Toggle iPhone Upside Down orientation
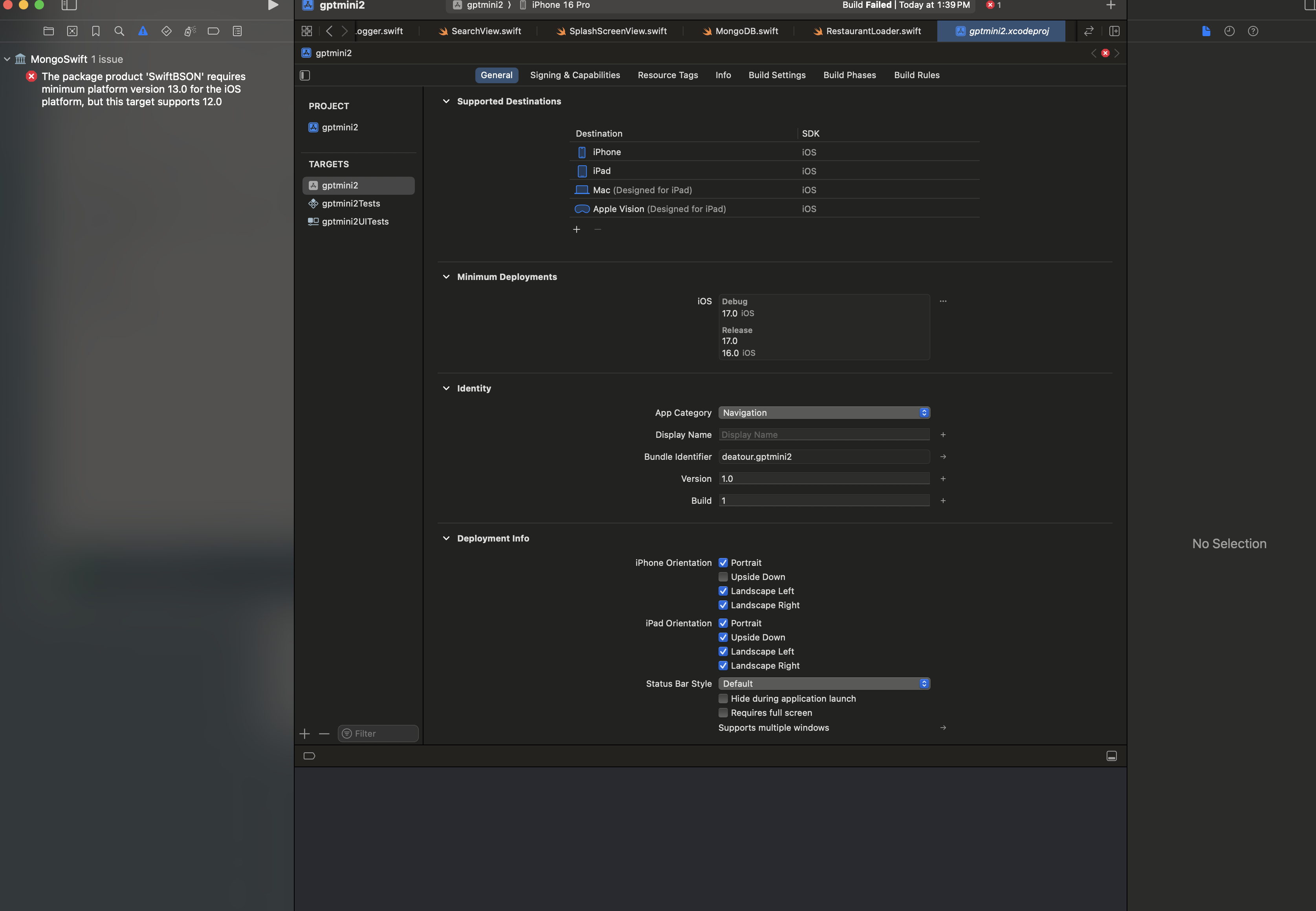 click(x=723, y=576)
